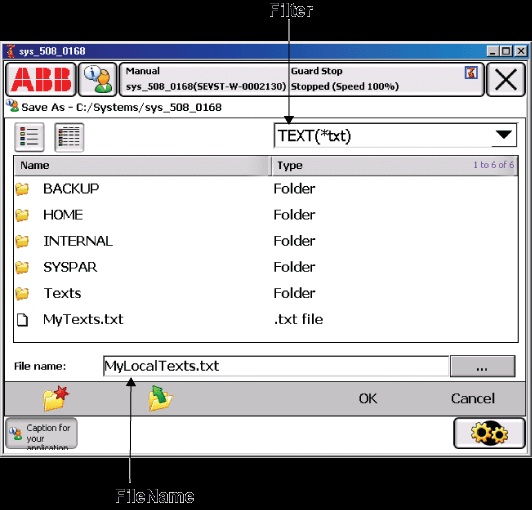532x510 pixels.
Task: Open the Caption for your application task
Action: click(x=41, y=434)
